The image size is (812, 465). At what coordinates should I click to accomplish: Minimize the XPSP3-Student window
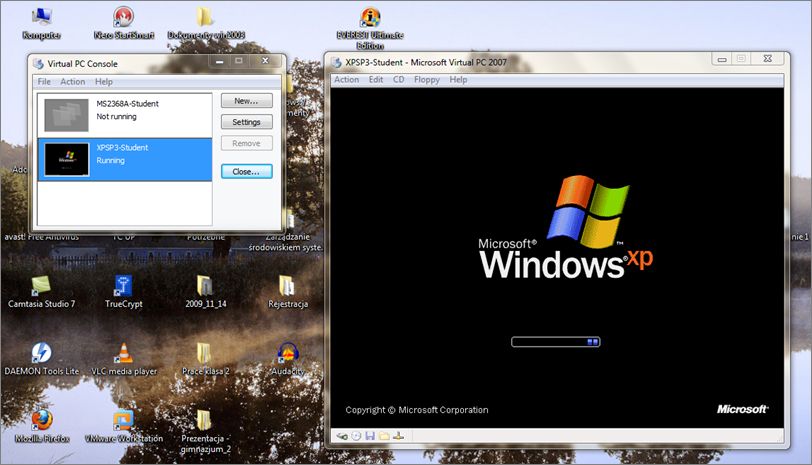722,60
